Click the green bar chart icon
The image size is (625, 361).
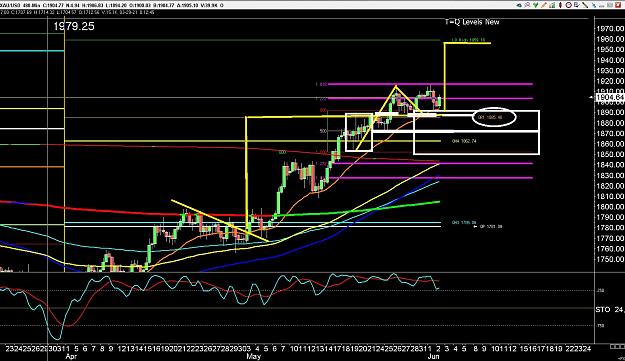[552, 5]
